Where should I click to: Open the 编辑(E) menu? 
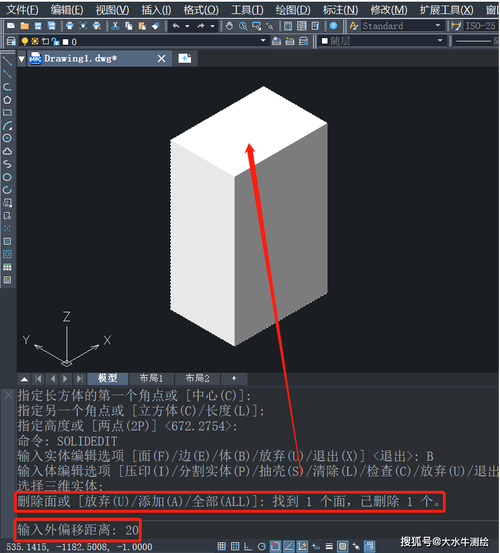click(x=67, y=10)
